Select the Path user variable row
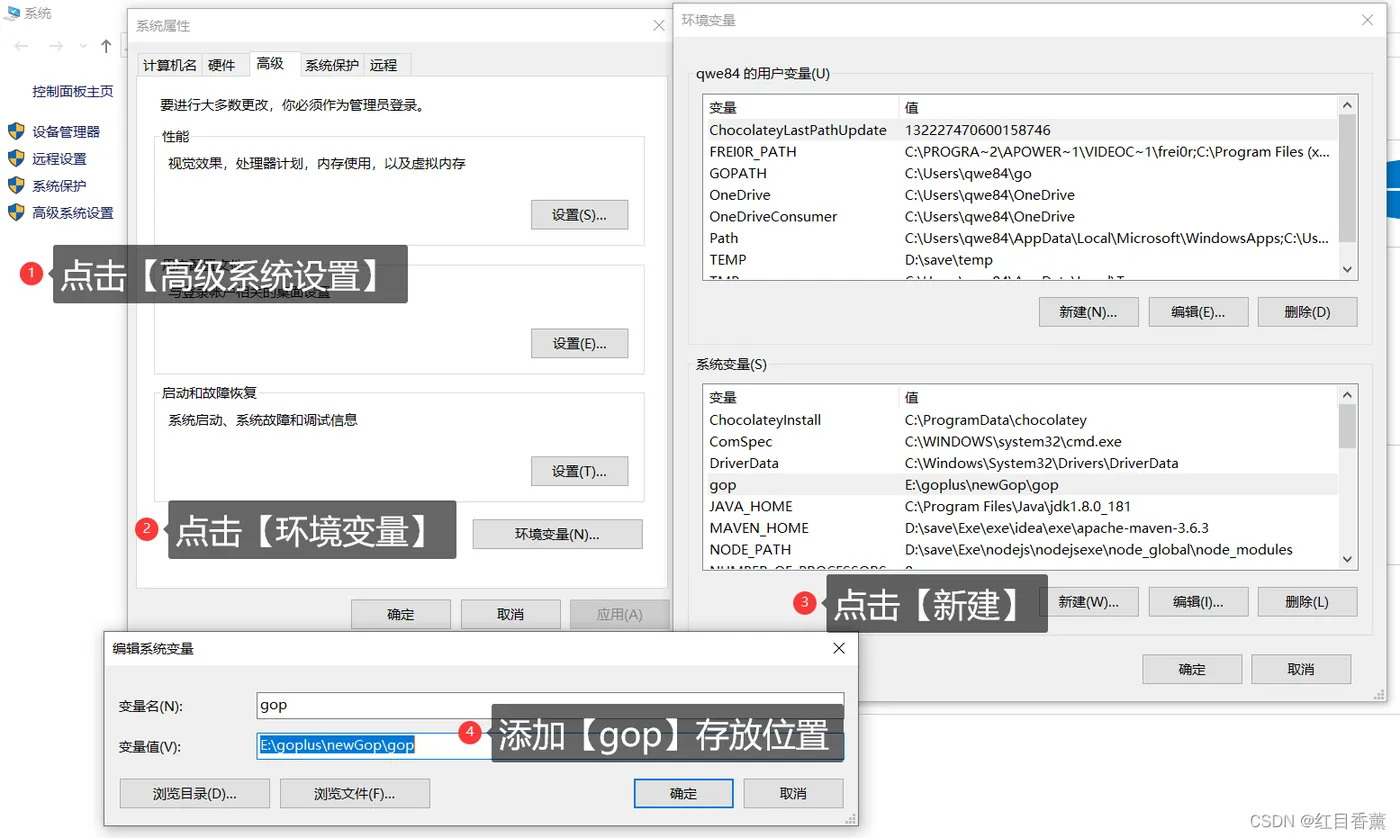This screenshot has height=838, width=1400. point(1020,238)
